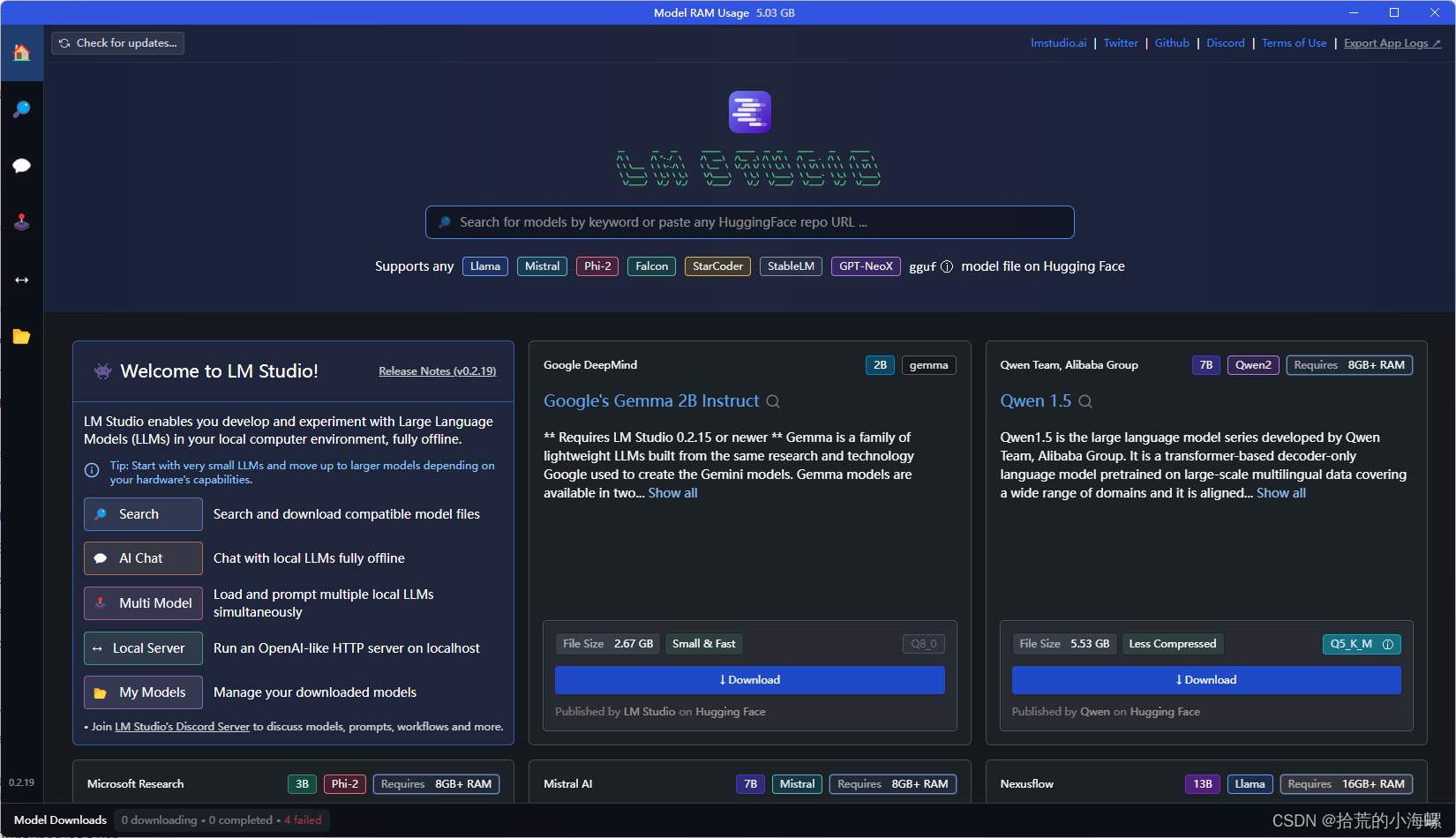Click the 7B badge on Qwen card
This screenshot has width=1456, height=838.
1206,365
